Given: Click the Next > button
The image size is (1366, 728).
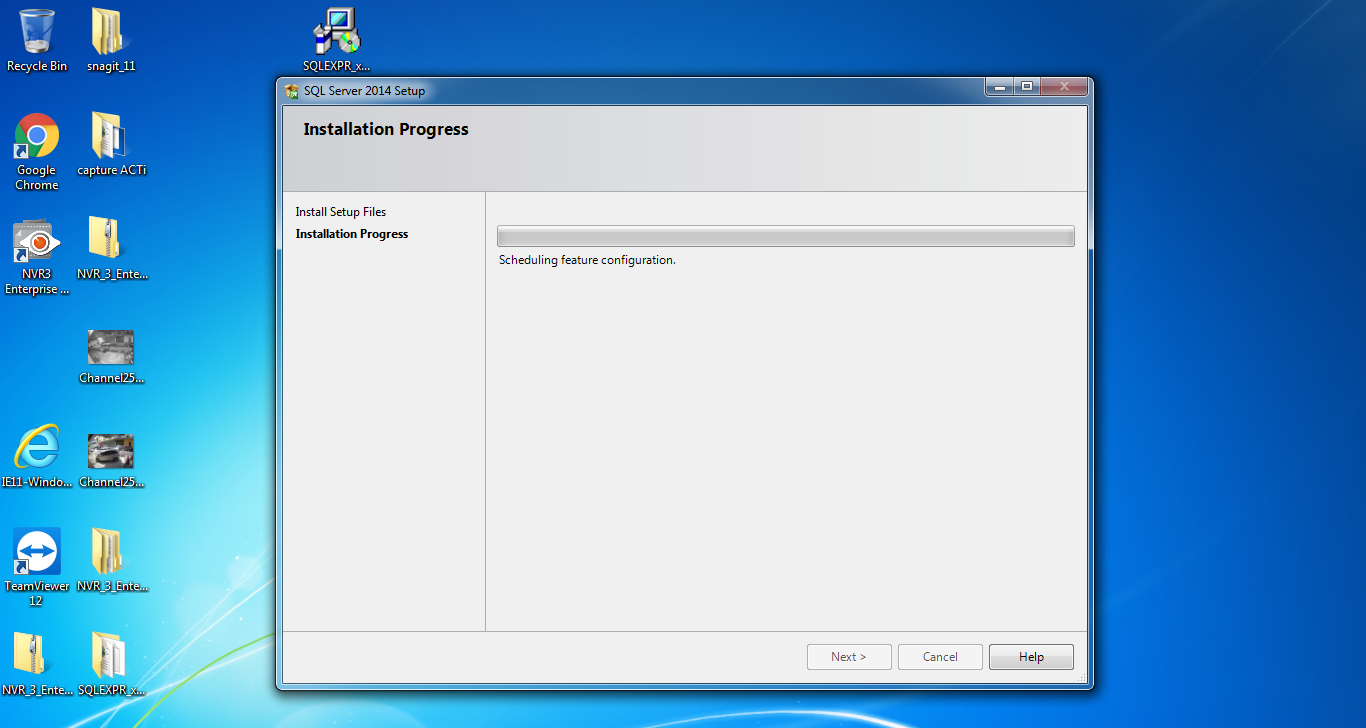Looking at the screenshot, I should (x=849, y=657).
